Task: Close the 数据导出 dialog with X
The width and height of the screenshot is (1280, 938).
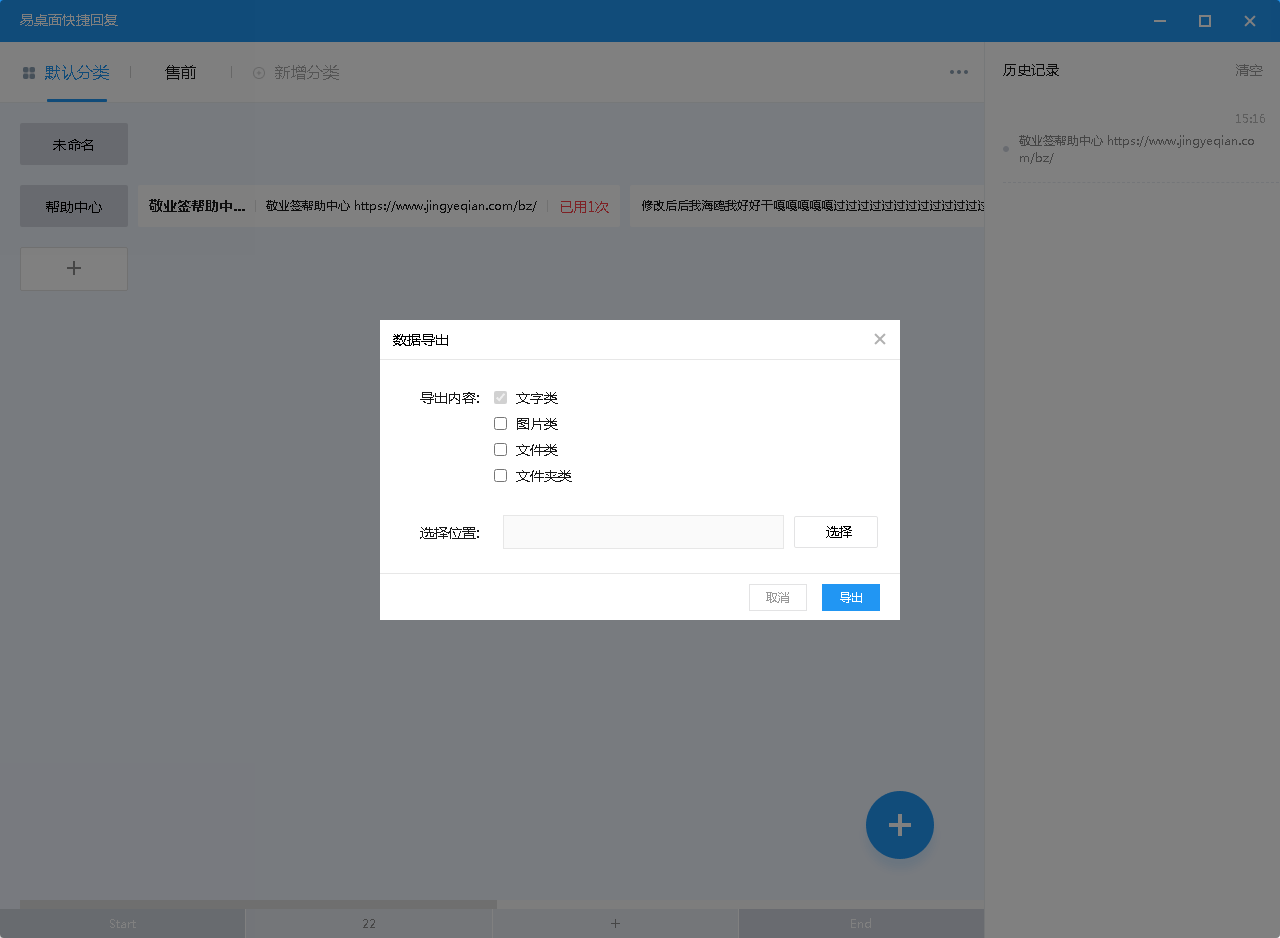Action: [x=880, y=339]
